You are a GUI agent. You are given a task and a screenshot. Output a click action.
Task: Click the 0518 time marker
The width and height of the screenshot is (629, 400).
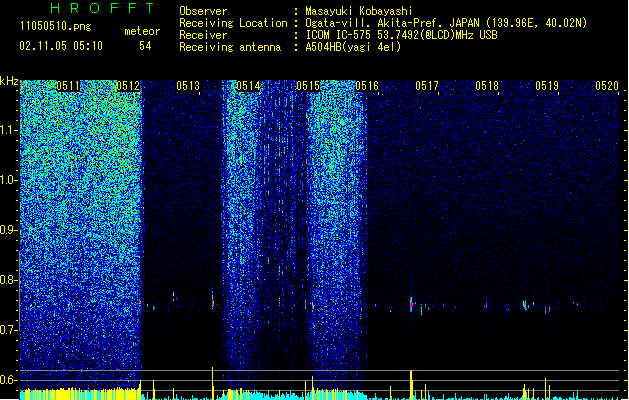(x=487, y=86)
